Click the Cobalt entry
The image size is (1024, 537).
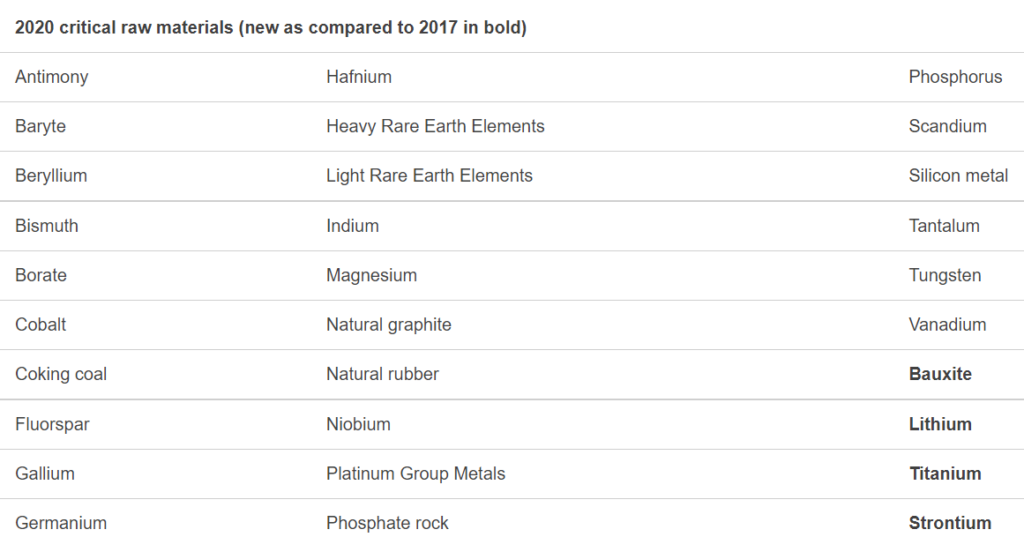pyautogui.click(x=41, y=325)
